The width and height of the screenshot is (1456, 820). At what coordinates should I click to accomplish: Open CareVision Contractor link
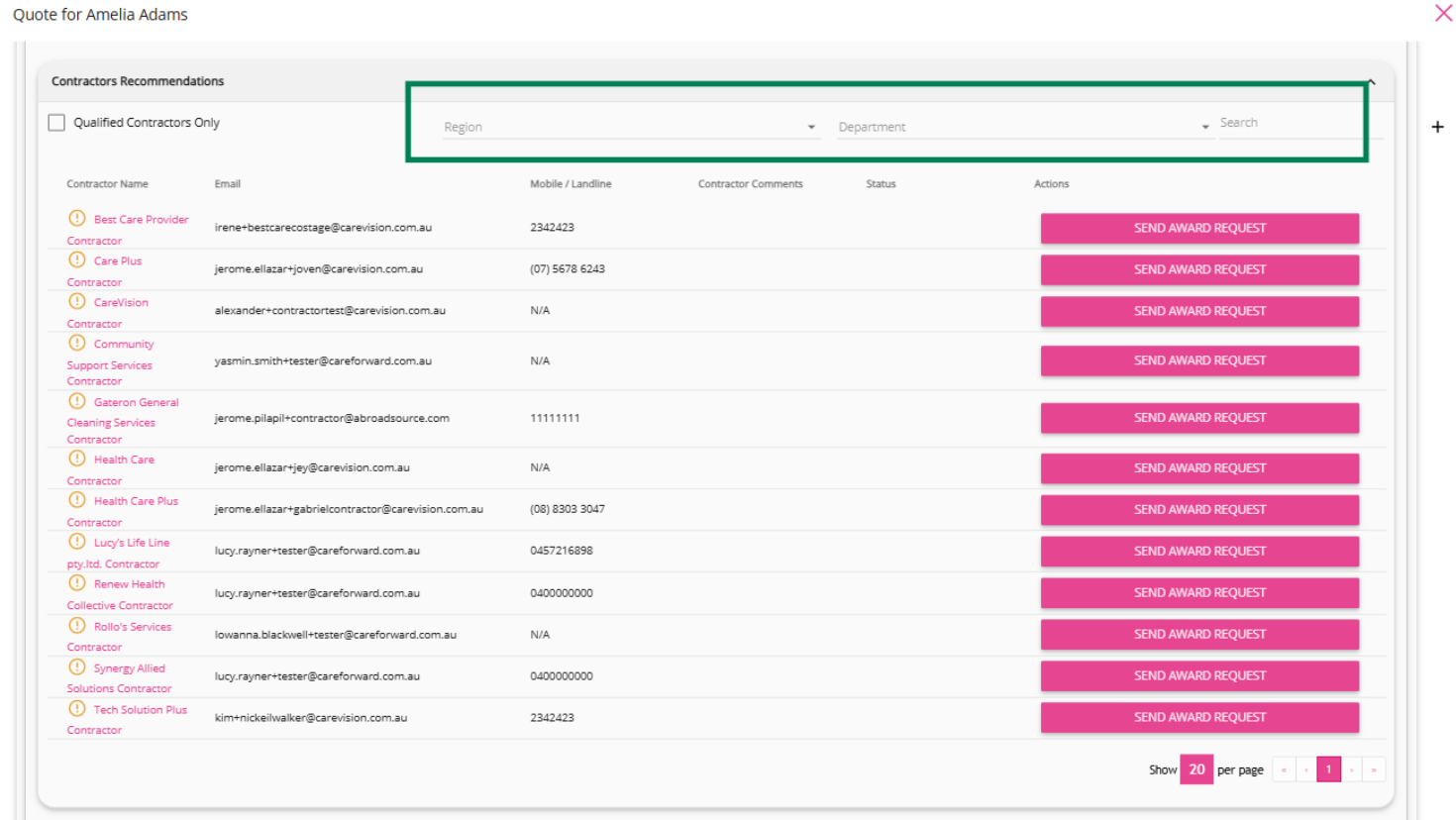pyautogui.click(x=108, y=313)
